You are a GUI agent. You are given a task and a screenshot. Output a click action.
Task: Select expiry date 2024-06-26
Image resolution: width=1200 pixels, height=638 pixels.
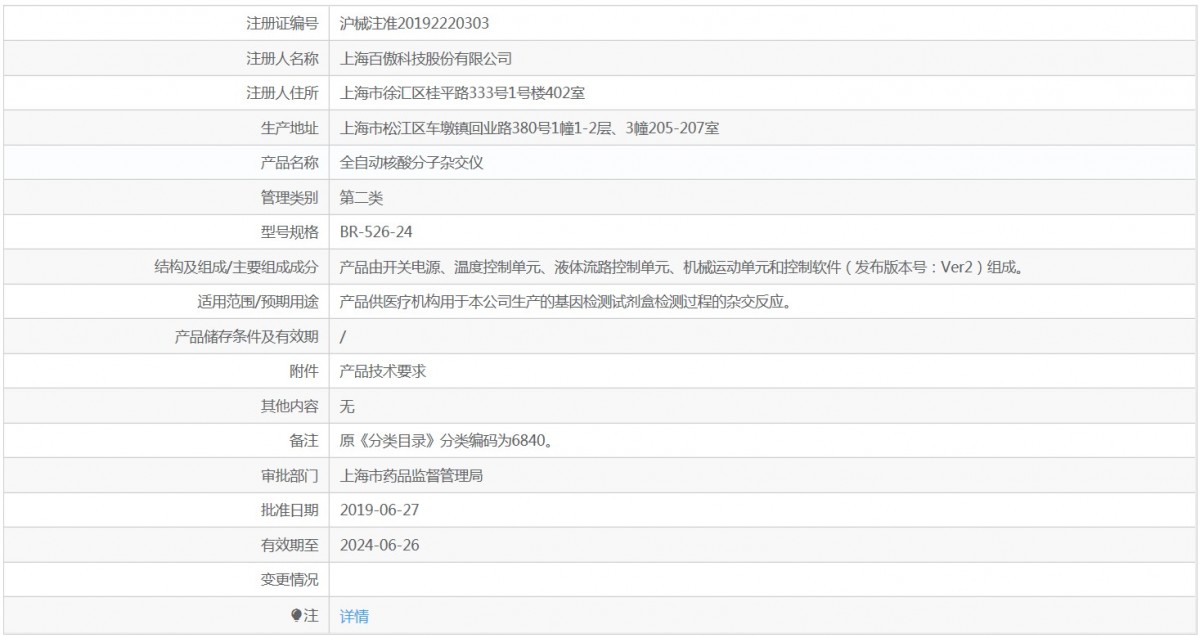pyautogui.click(x=378, y=546)
